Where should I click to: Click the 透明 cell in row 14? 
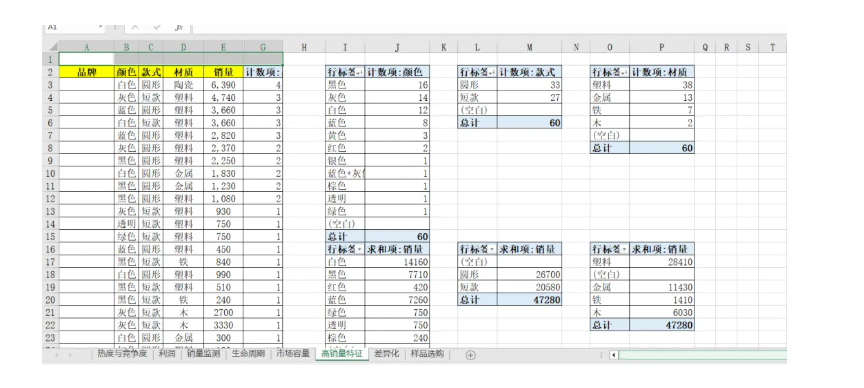click(x=127, y=224)
